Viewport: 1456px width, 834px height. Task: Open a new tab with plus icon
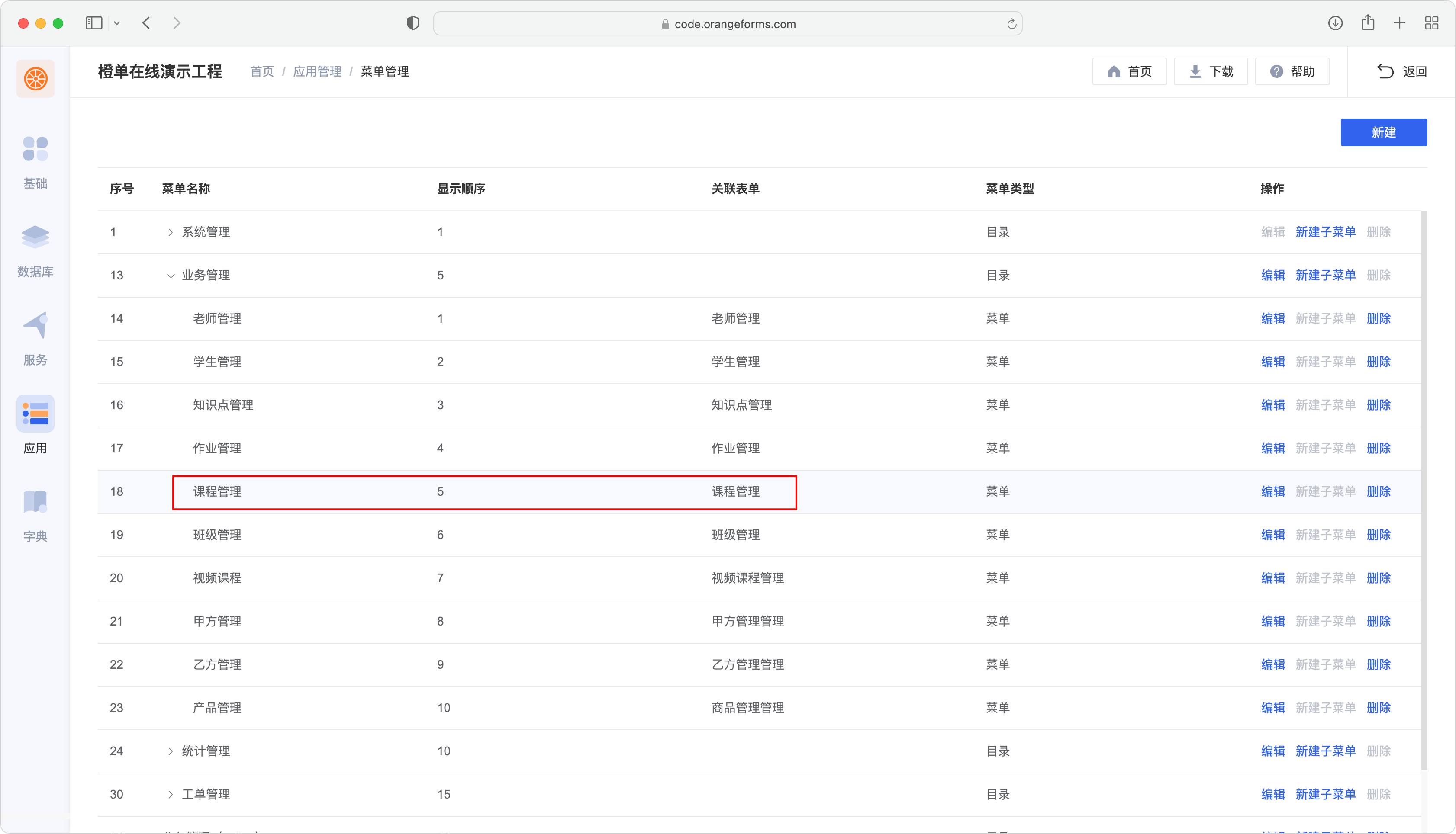pyautogui.click(x=1399, y=23)
